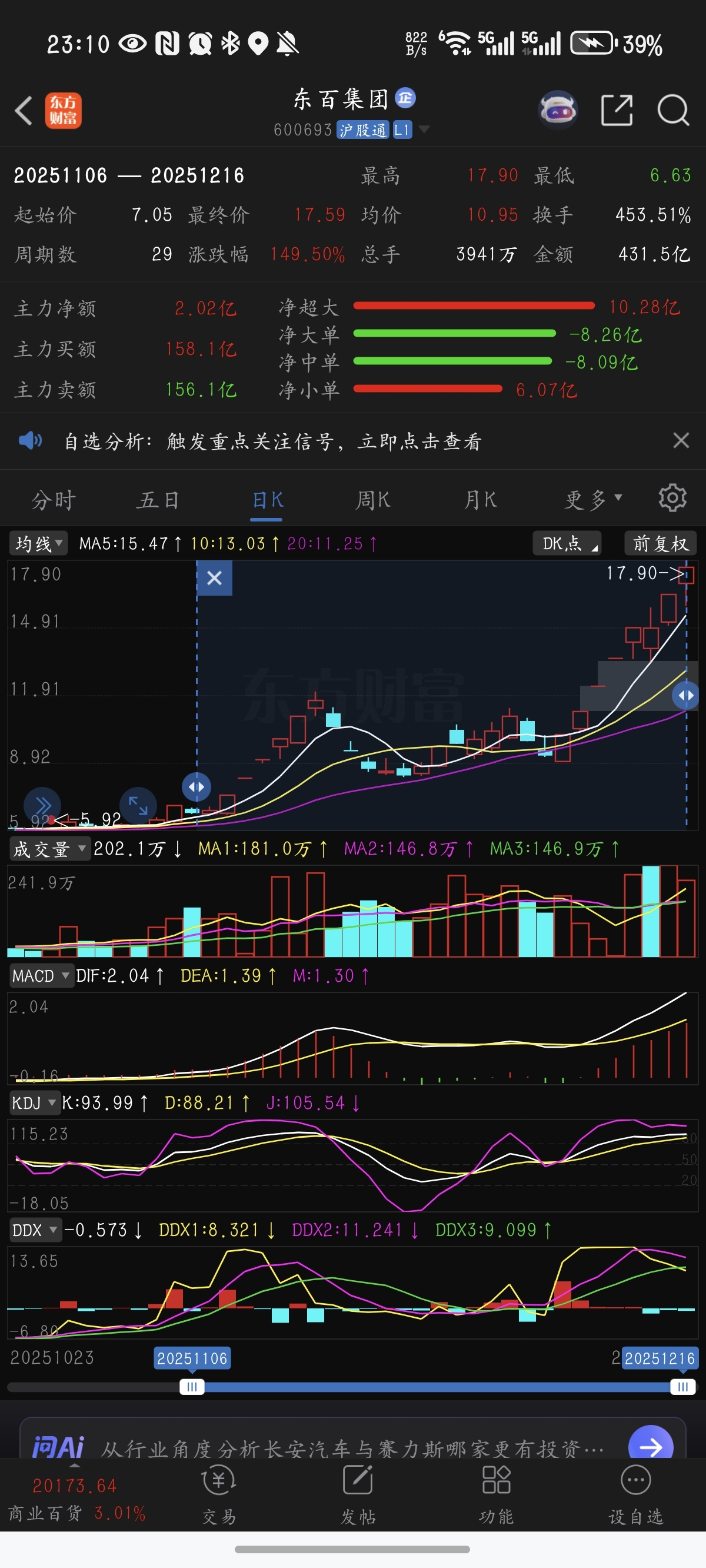Open the DK点 dropdown

[567, 544]
